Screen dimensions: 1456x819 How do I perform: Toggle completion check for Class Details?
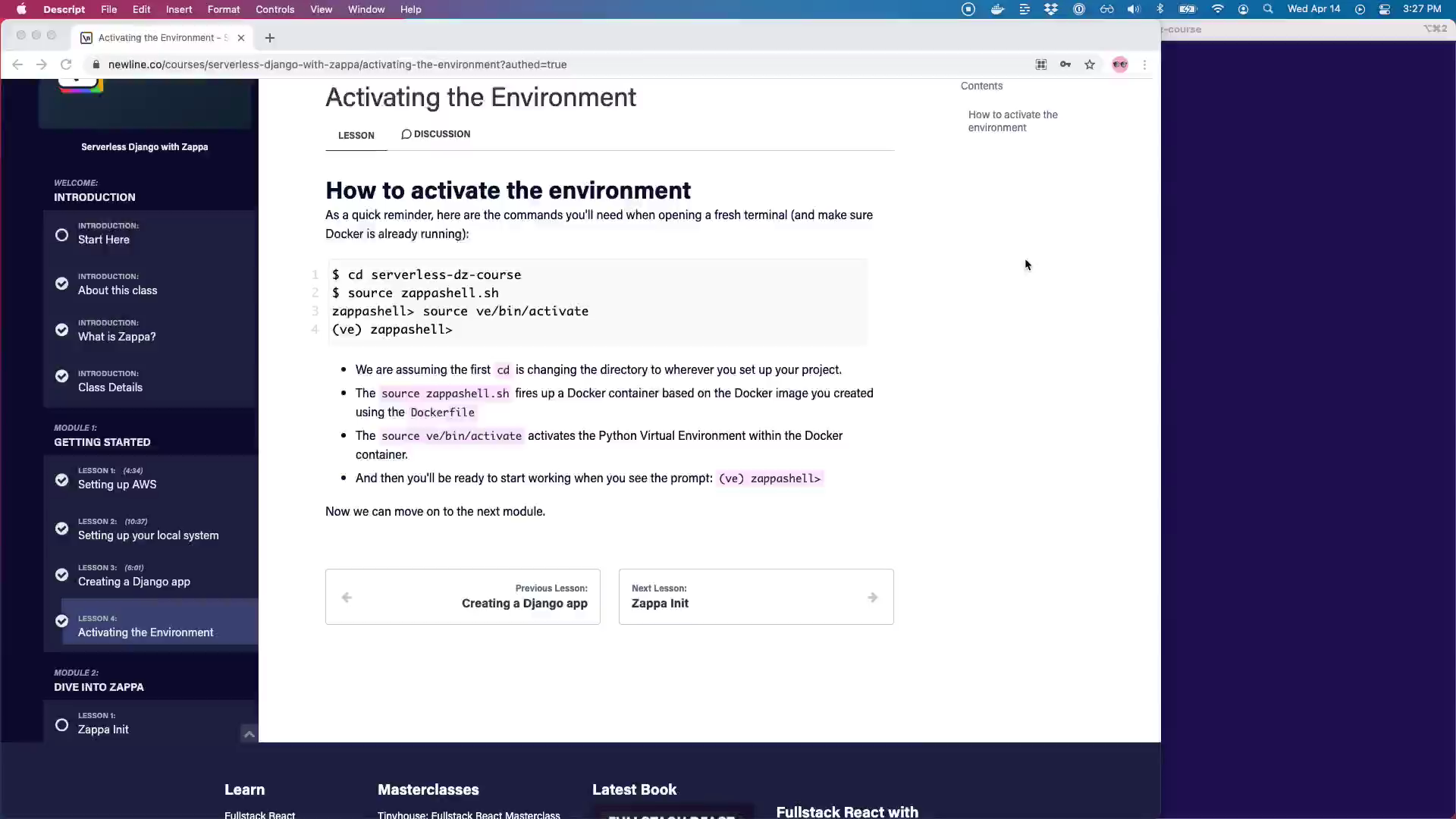click(x=62, y=376)
